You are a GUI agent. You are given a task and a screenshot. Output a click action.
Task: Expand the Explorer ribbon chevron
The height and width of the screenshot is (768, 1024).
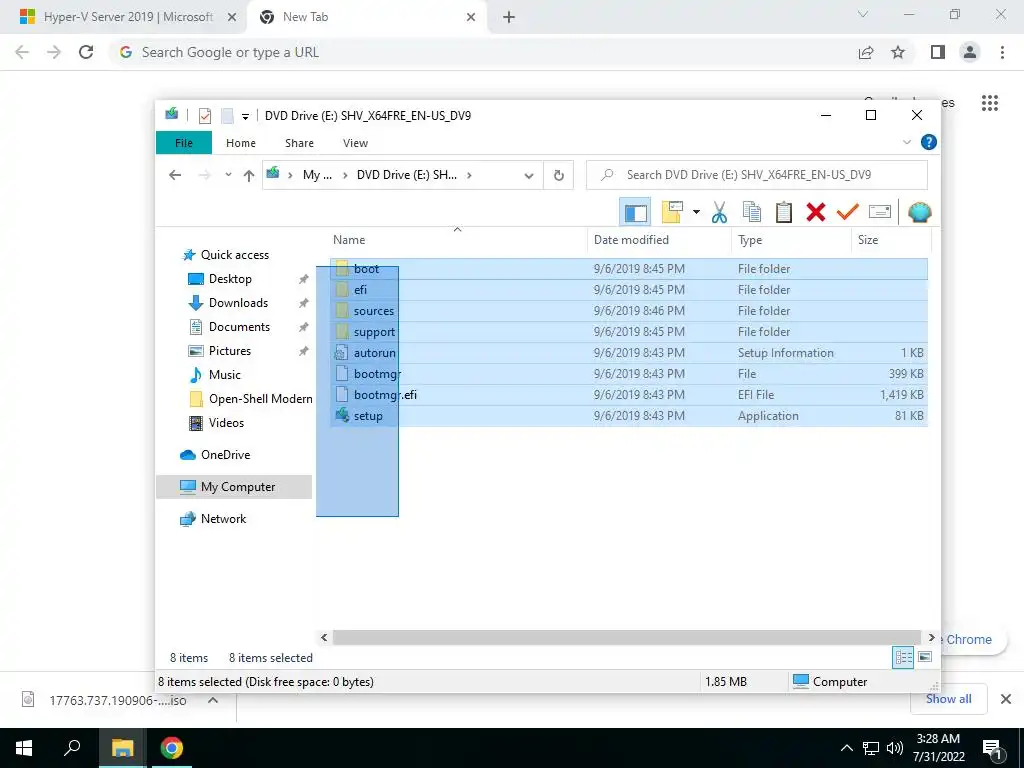[906, 142]
